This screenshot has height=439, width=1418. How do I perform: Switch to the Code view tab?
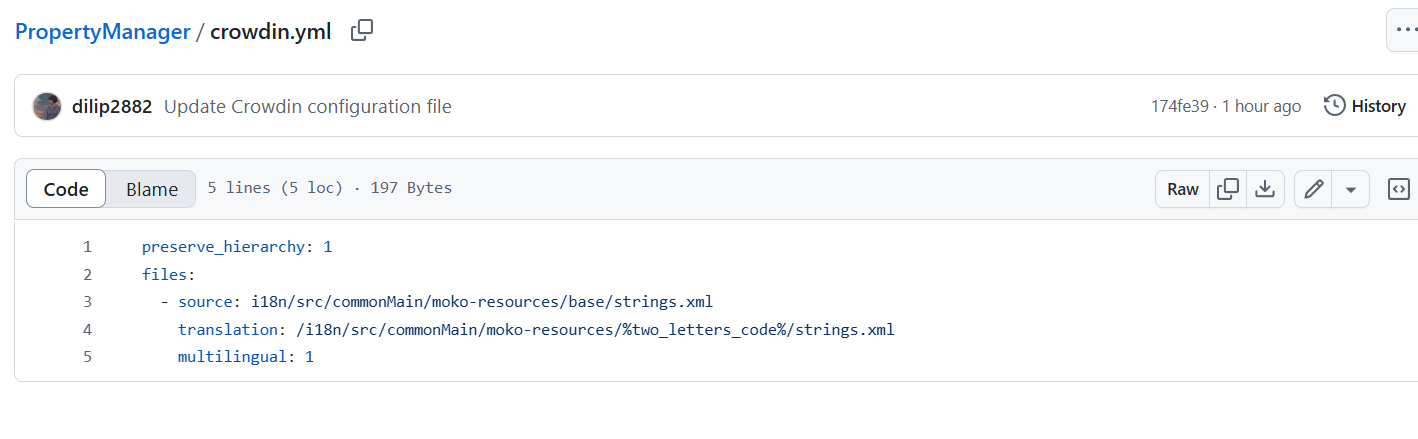66,189
